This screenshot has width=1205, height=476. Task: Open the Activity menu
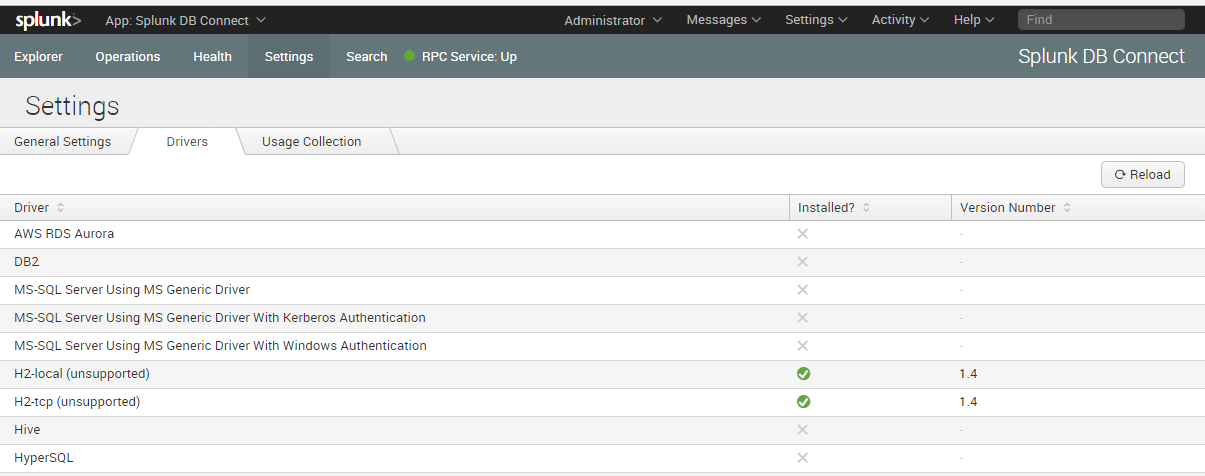point(900,20)
